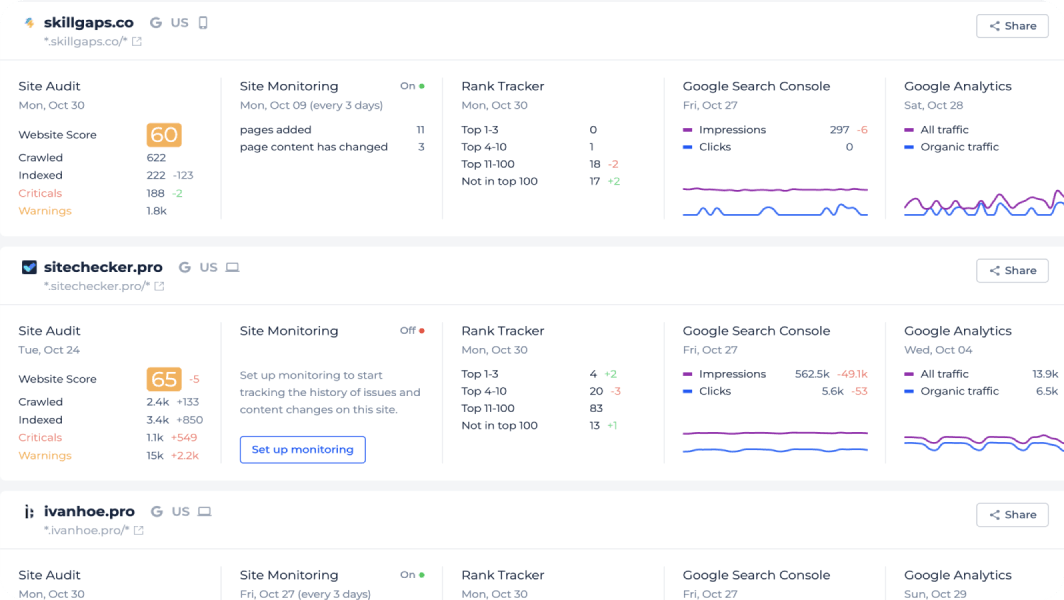
Task: Click the desktop device icon for sitechecker.pro
Action: click(232, 267)
